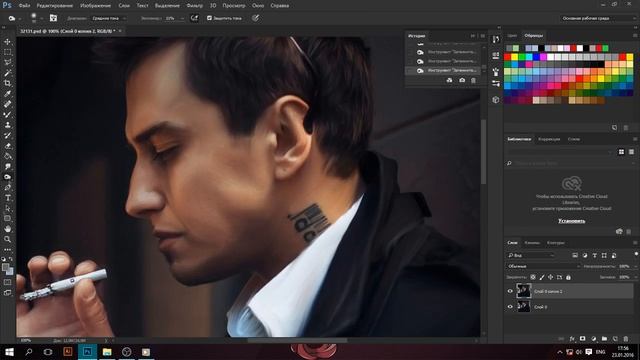The width and height of the screenshot is (640, 360).
Task: Filter layers by text type
Action: coord(595,256)
